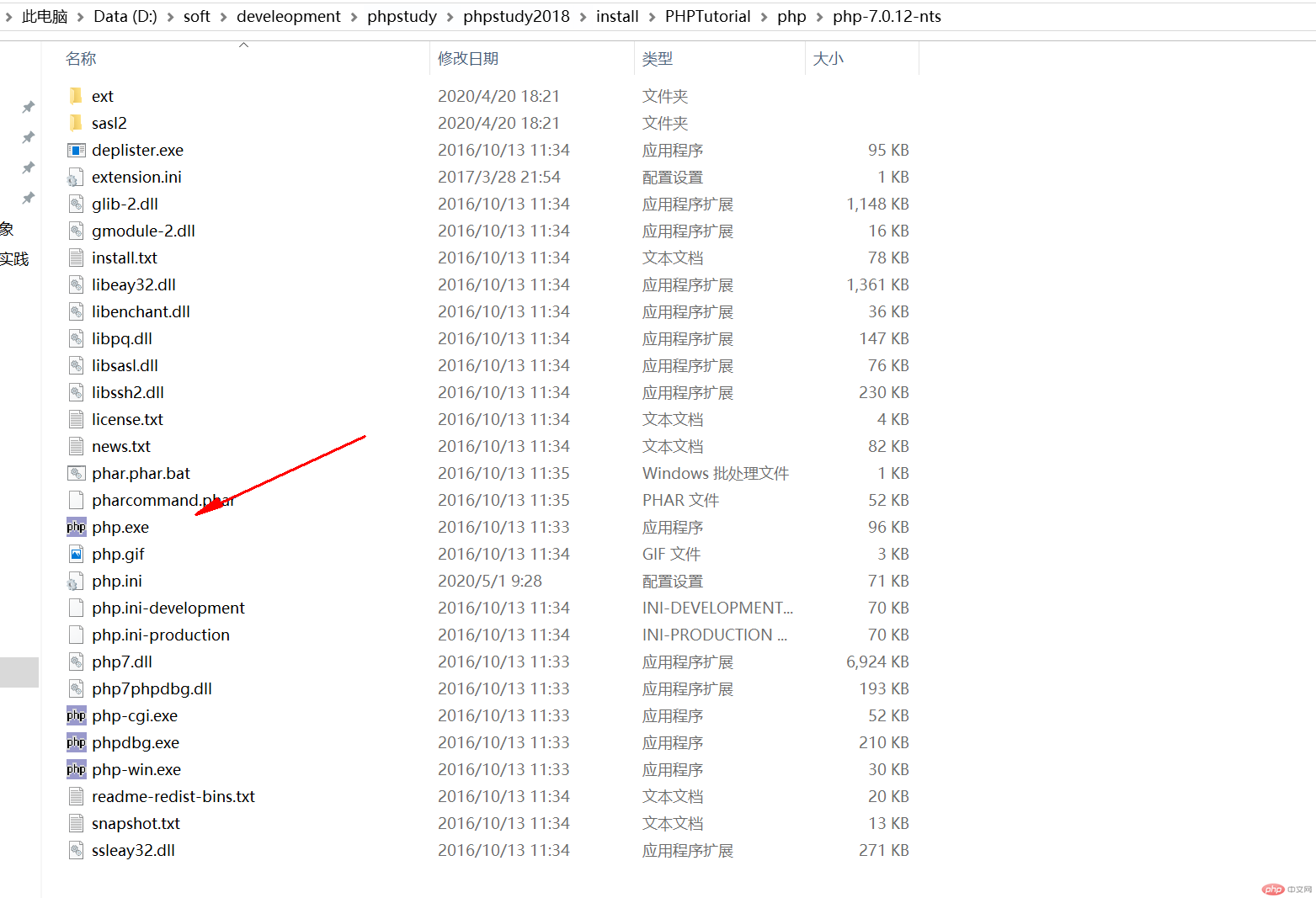
Task: Navigate to the php folder breadcrumb
Action: click(x=791, y=17)
